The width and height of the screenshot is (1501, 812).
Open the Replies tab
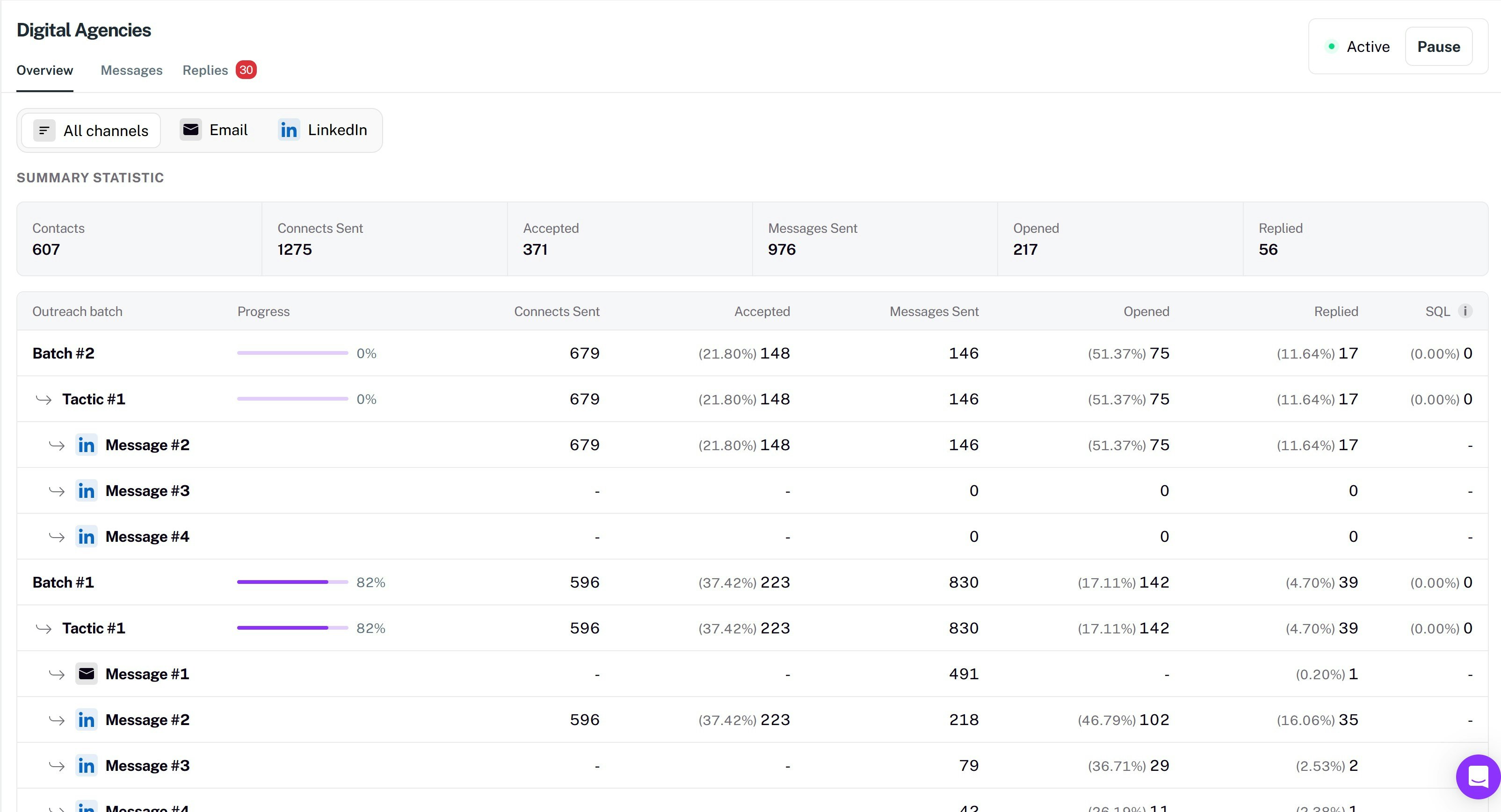coord(205,71)
